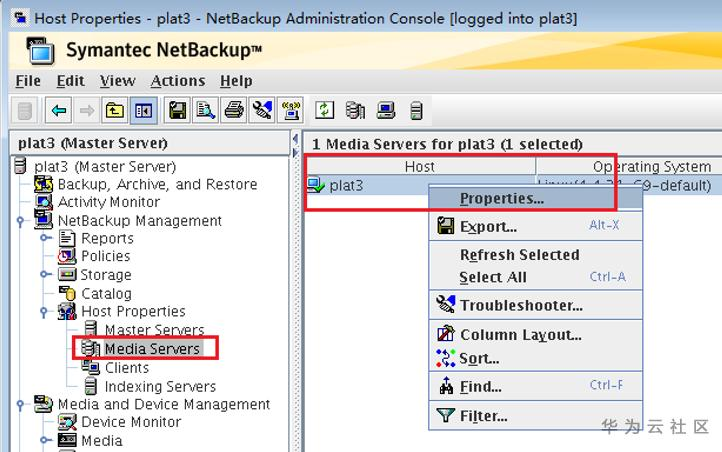The height and width of the screenshot is (452, 722).
Task: Collapse the NetBackup Management tree node
Action: point(20,221)
